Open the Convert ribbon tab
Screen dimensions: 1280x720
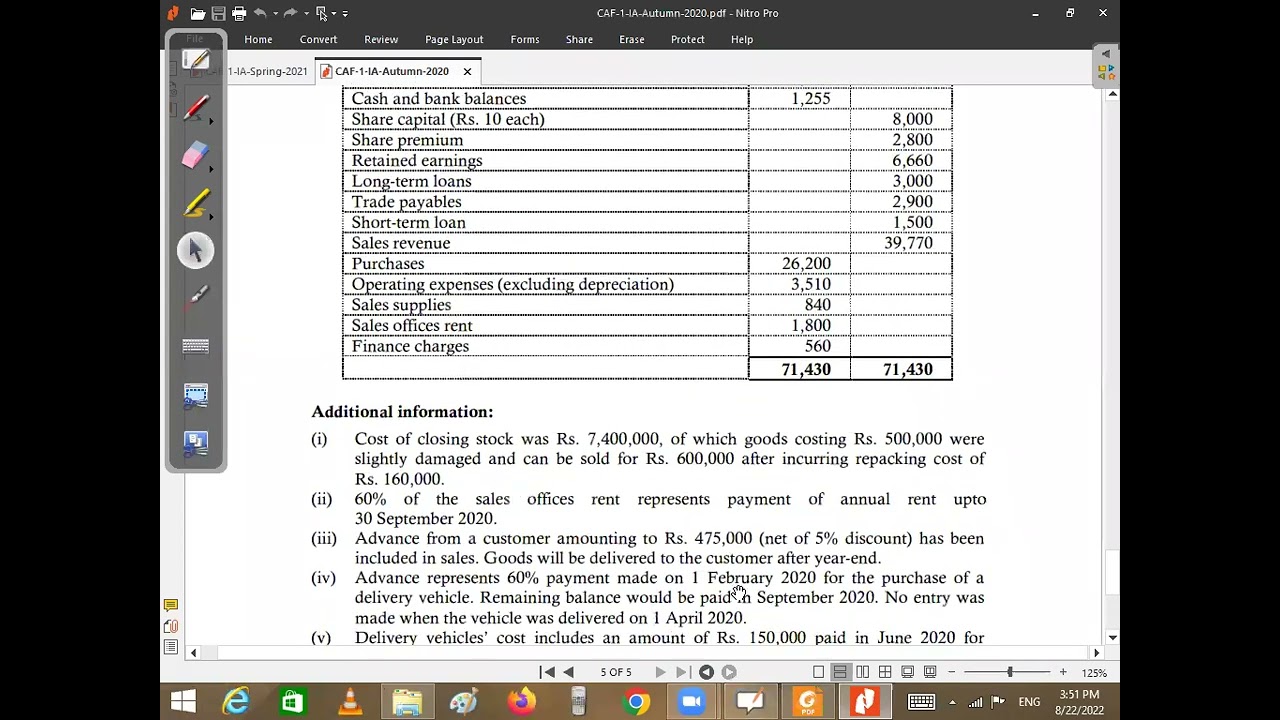[318, 39]
